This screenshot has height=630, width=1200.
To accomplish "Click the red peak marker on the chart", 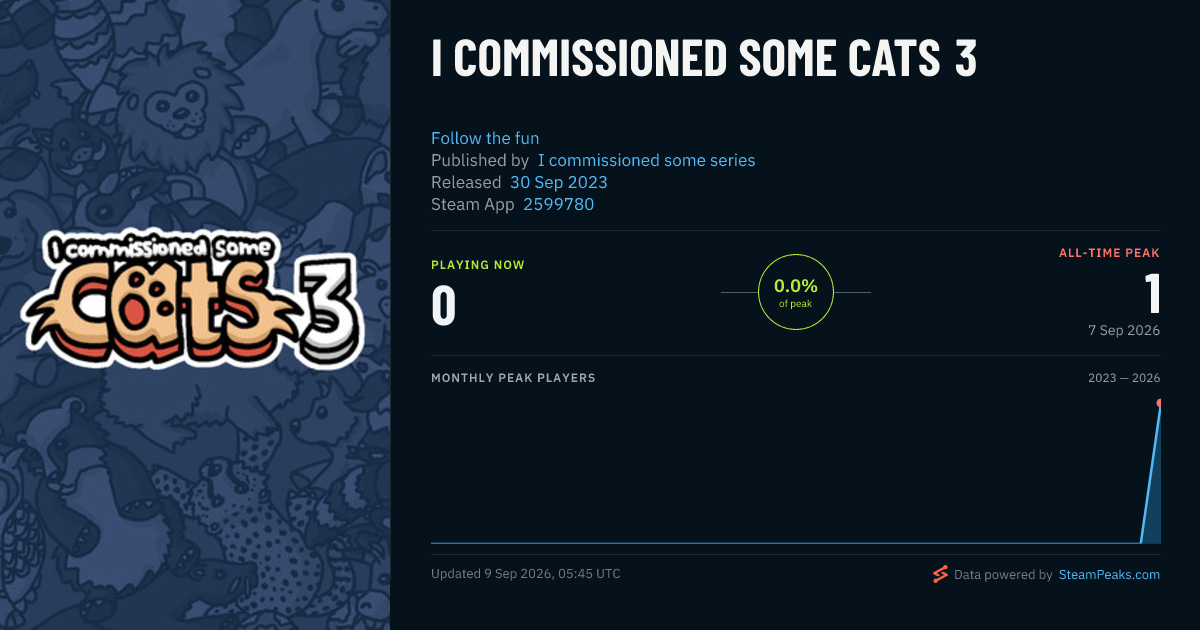I will [1160, 403].
